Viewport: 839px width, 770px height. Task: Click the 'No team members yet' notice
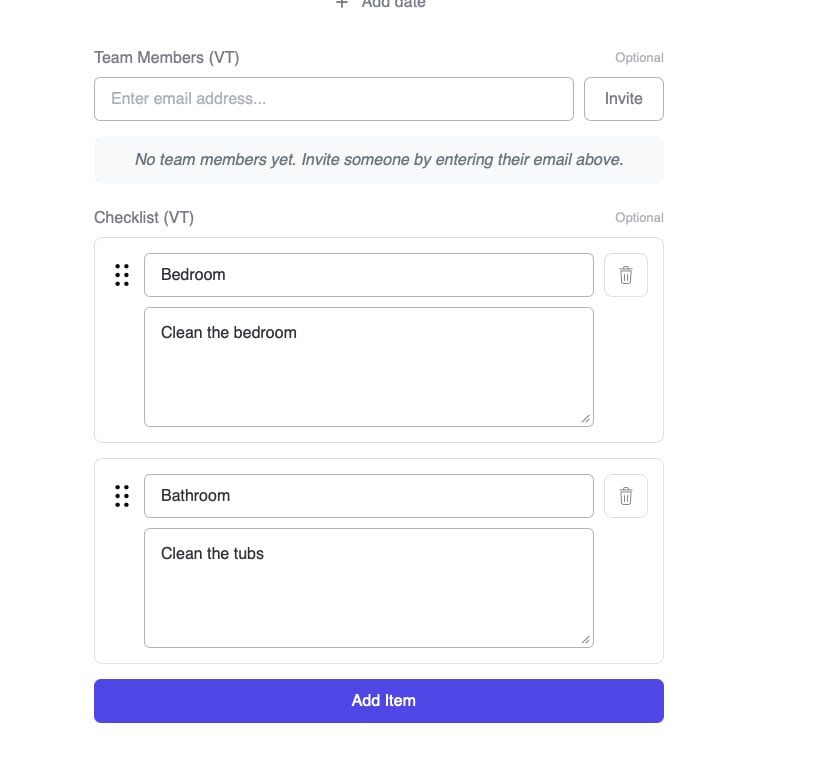tap(379, 160)
